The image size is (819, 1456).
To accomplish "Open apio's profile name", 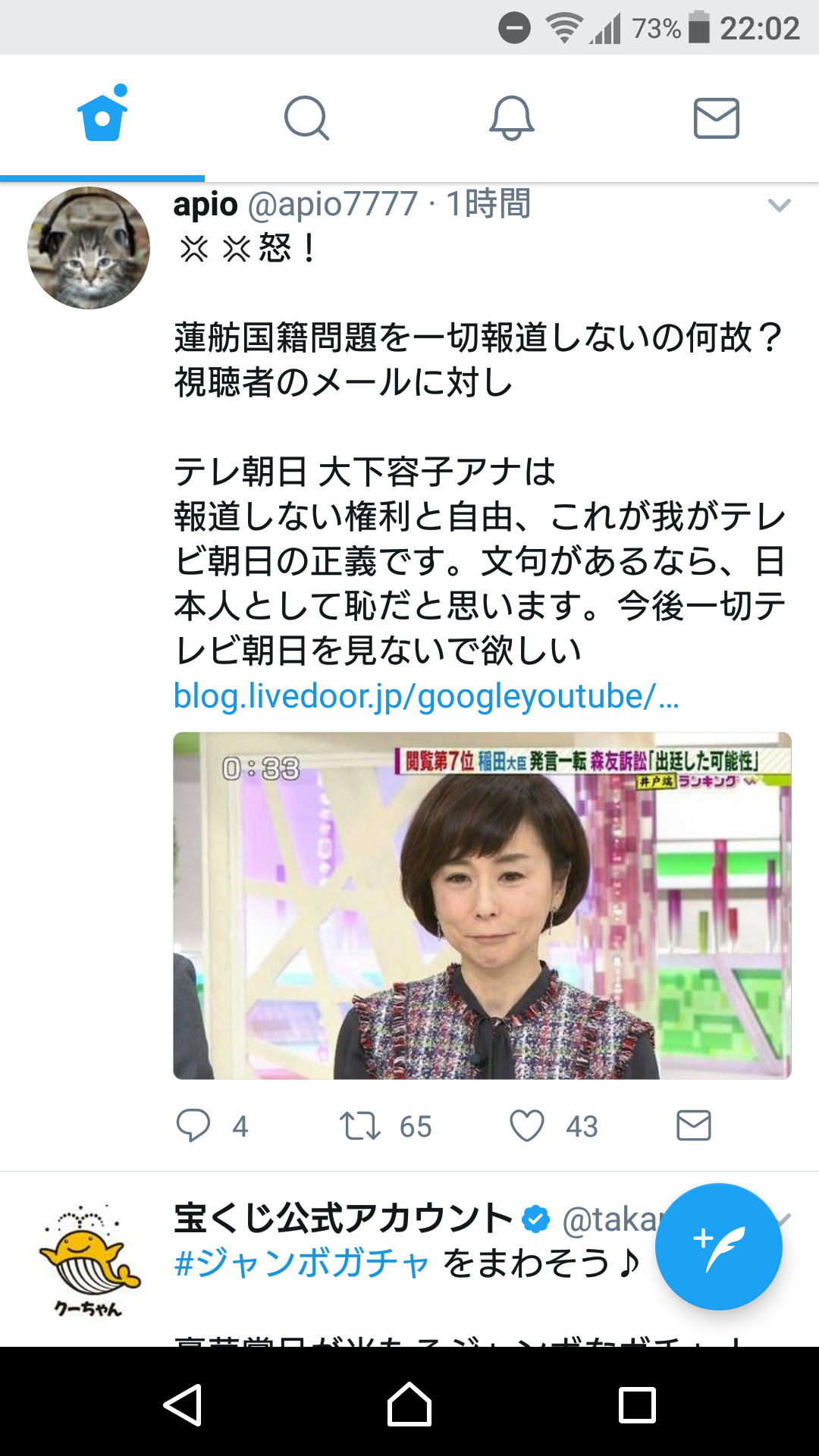I will point(206,204).
